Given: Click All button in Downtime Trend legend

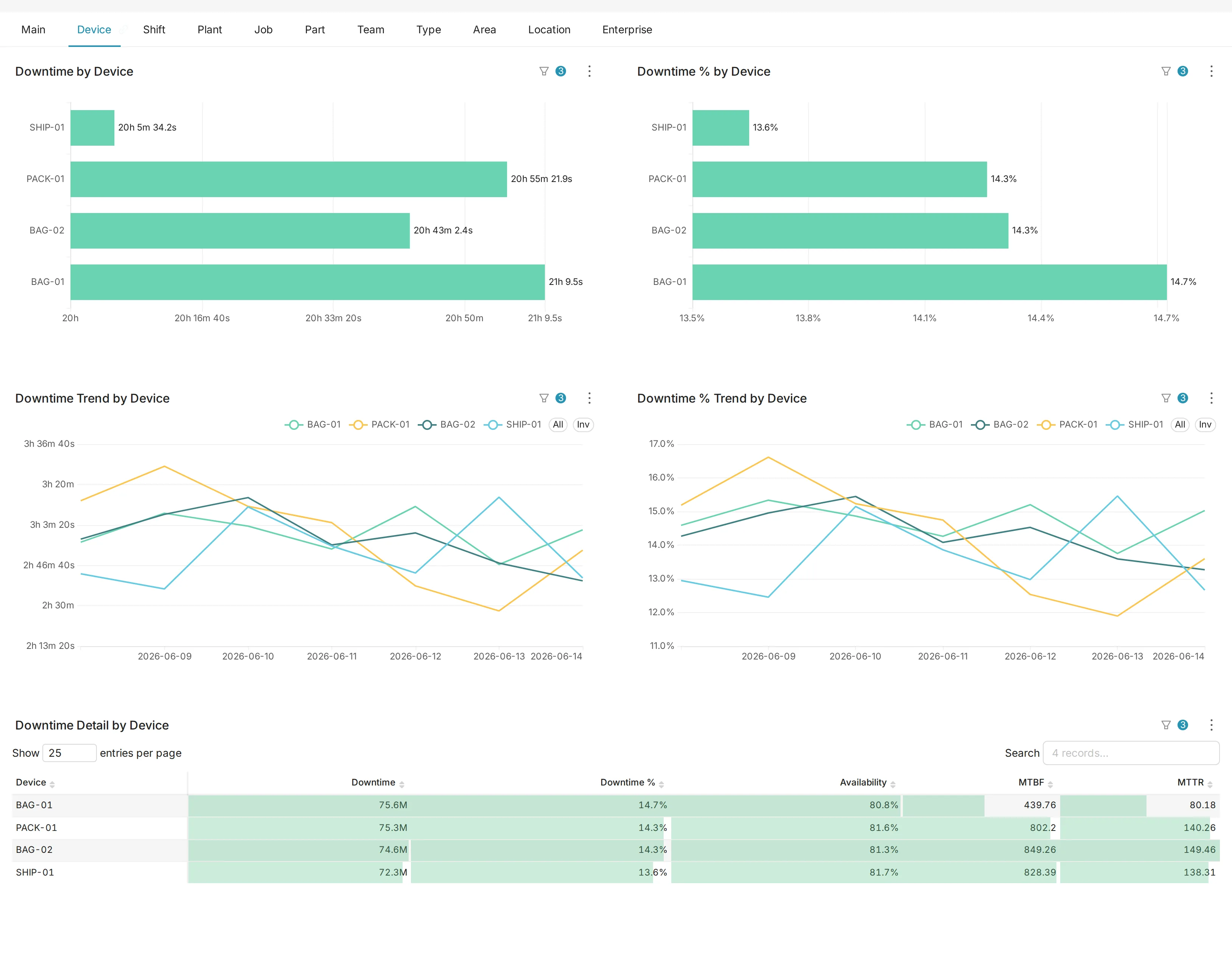Looking at the screenshot, I should [558, 425].
